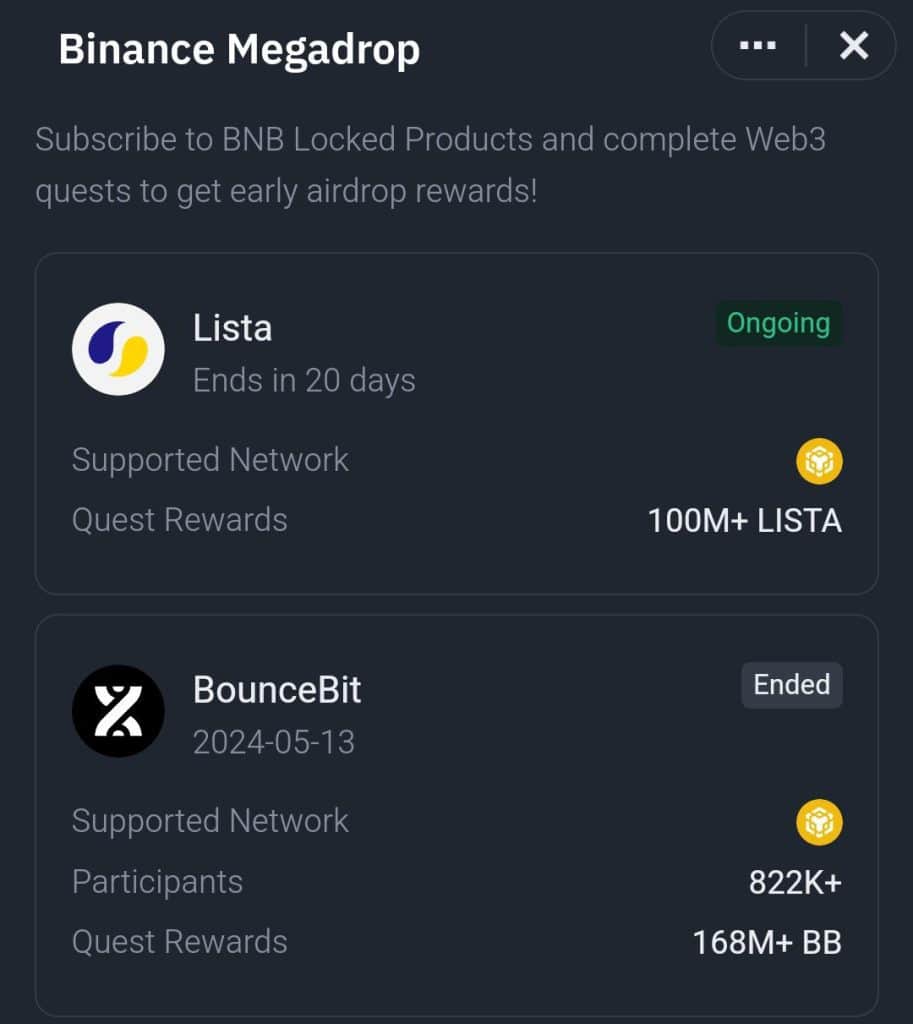Click Supported Network label in Lista card
This screenshot has width=913, height=1024.
(210, 460)
